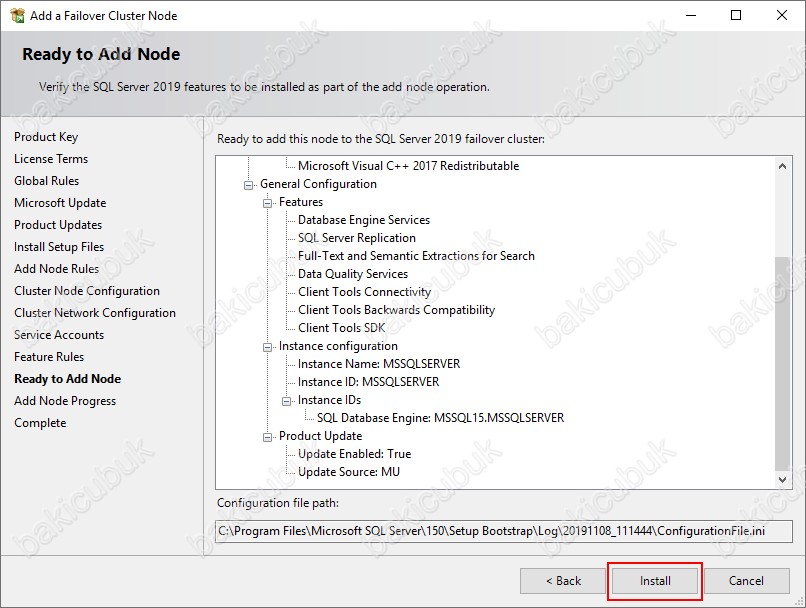Select Client Tools Connectivity row

click(x=364, y=292)
